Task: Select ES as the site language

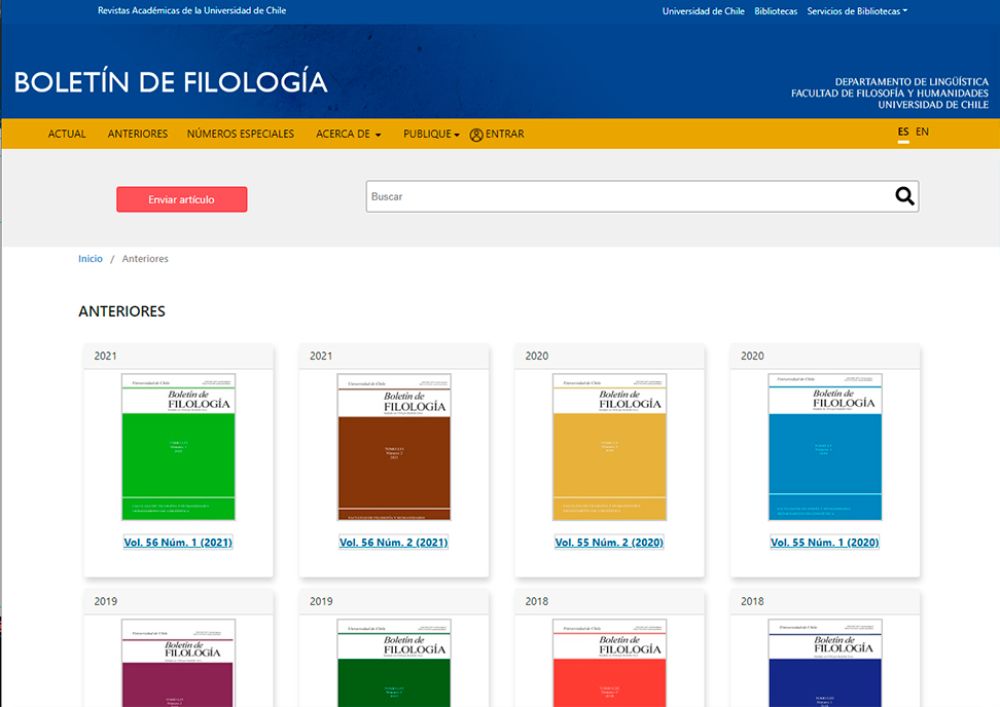Action: [902, 131]
